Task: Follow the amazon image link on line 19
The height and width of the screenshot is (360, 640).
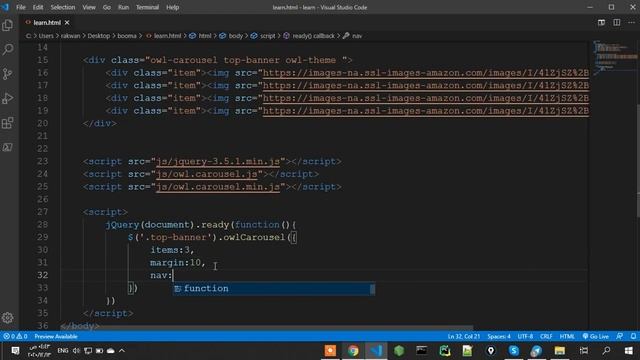Action: pyautogui.click(x=426, y=111)
